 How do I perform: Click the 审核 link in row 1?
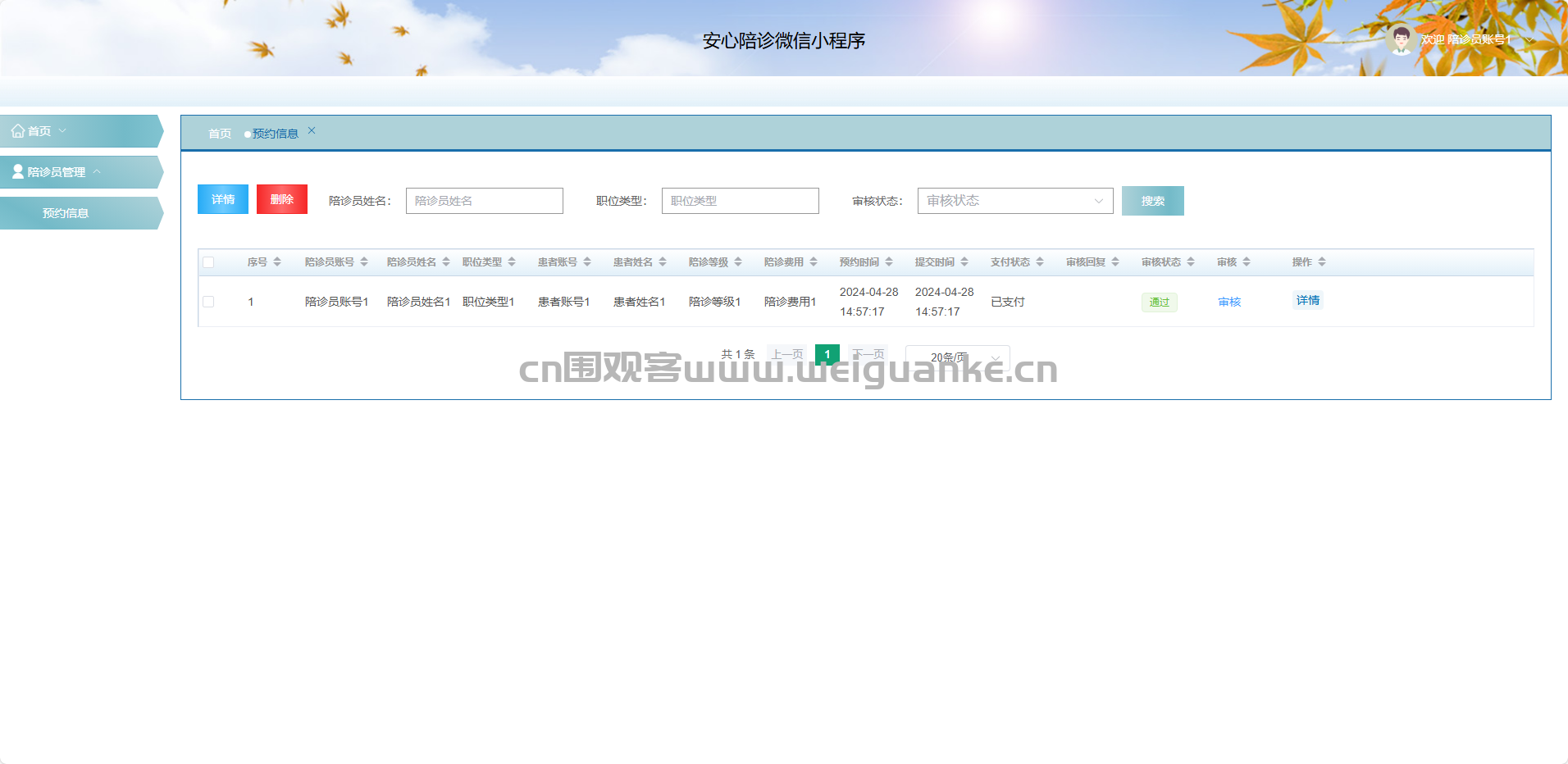click(1229, 302)
